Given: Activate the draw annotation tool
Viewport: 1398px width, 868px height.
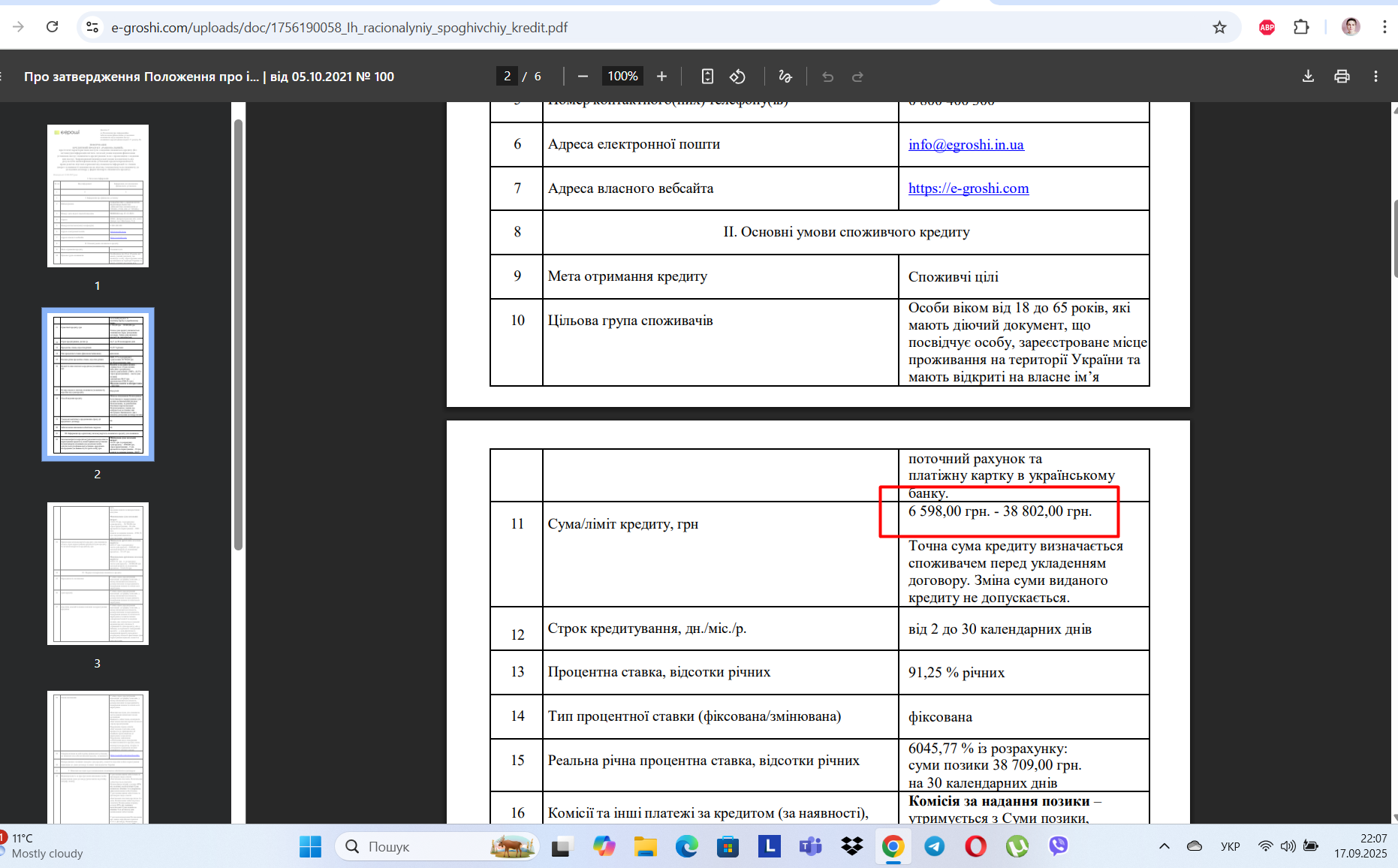Looking at the screenshot, I should [785, 77].
